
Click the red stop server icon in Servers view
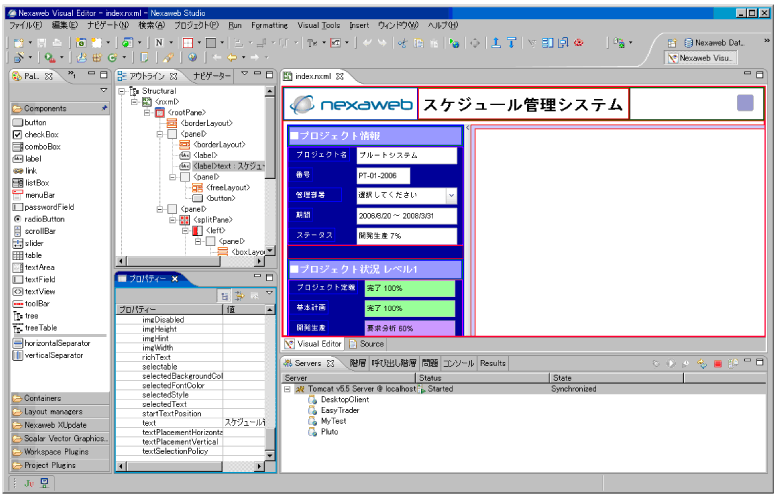[x=718, y=364]
